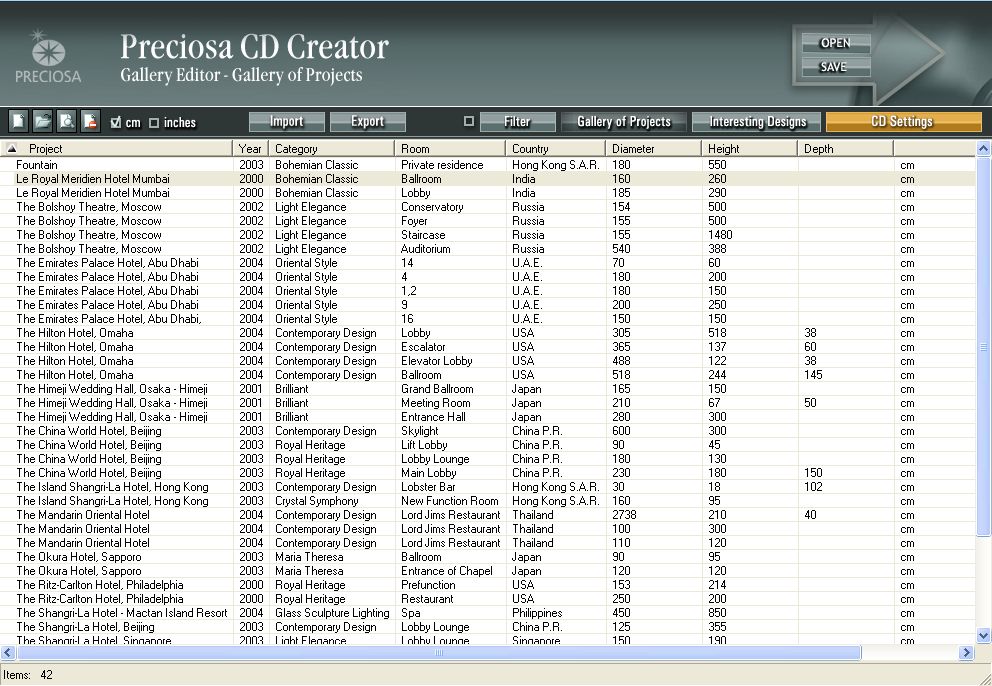Click the delete item icon with red minus
Image resolution: width=992 pixels, height=686 pixels.
tap(90, 120)
